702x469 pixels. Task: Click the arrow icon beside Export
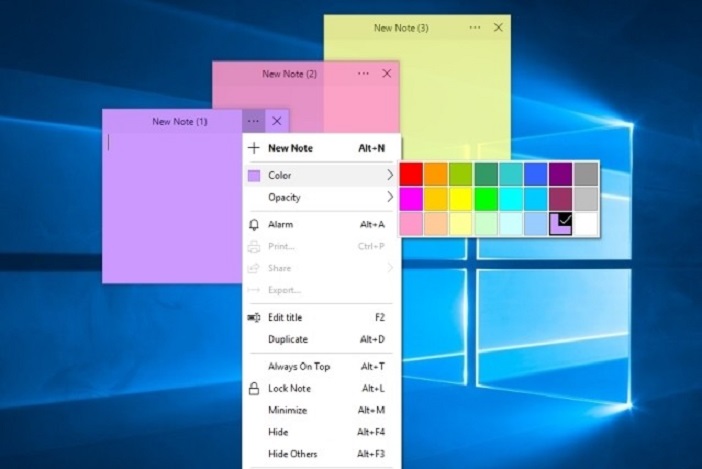(x=254, y=290)
